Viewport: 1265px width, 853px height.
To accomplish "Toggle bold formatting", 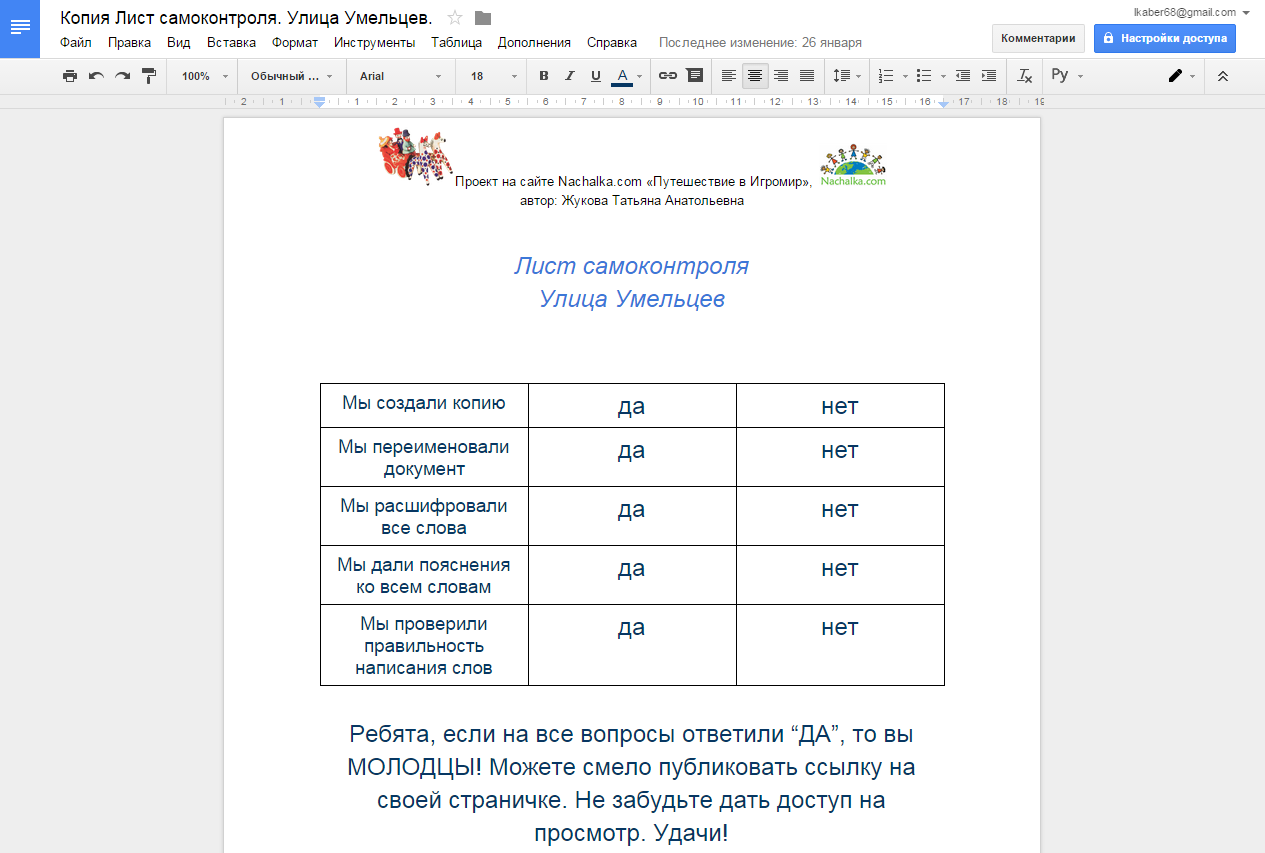I will [544, 76].
